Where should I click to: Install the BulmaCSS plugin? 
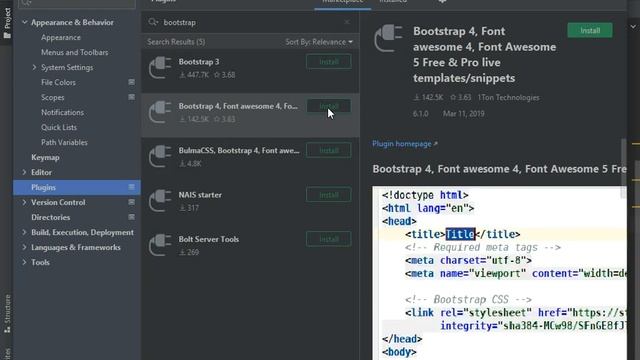tap(329, 150)
